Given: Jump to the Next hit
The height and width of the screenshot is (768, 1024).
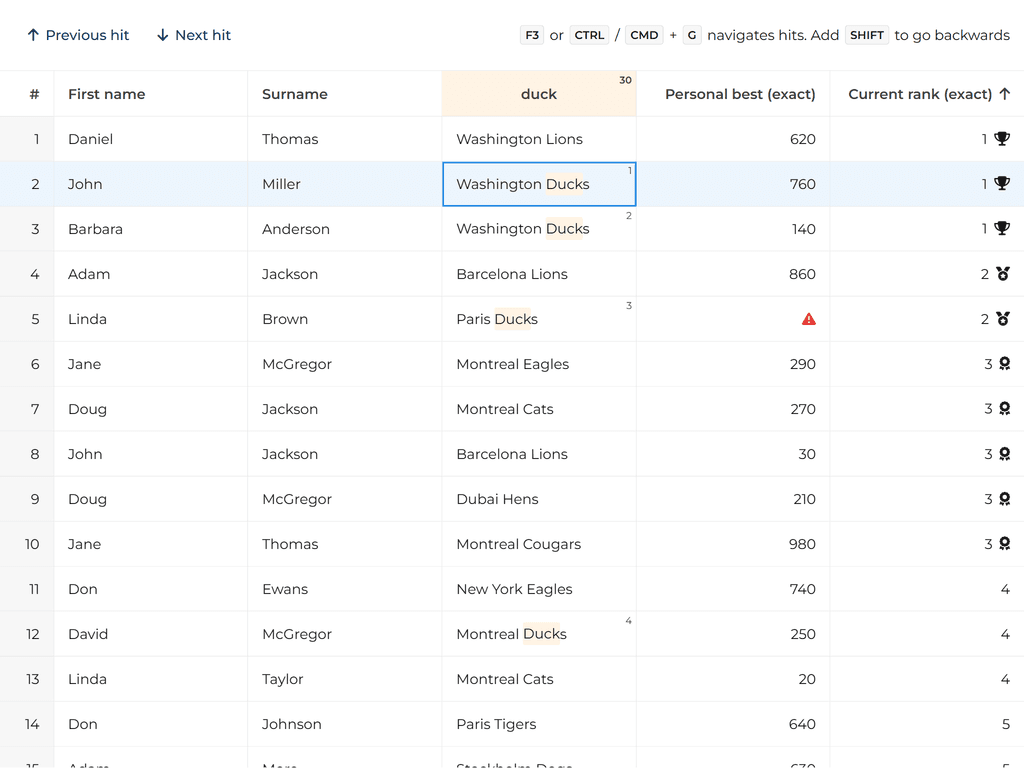Looking at the screenshot, I should 193,35.
